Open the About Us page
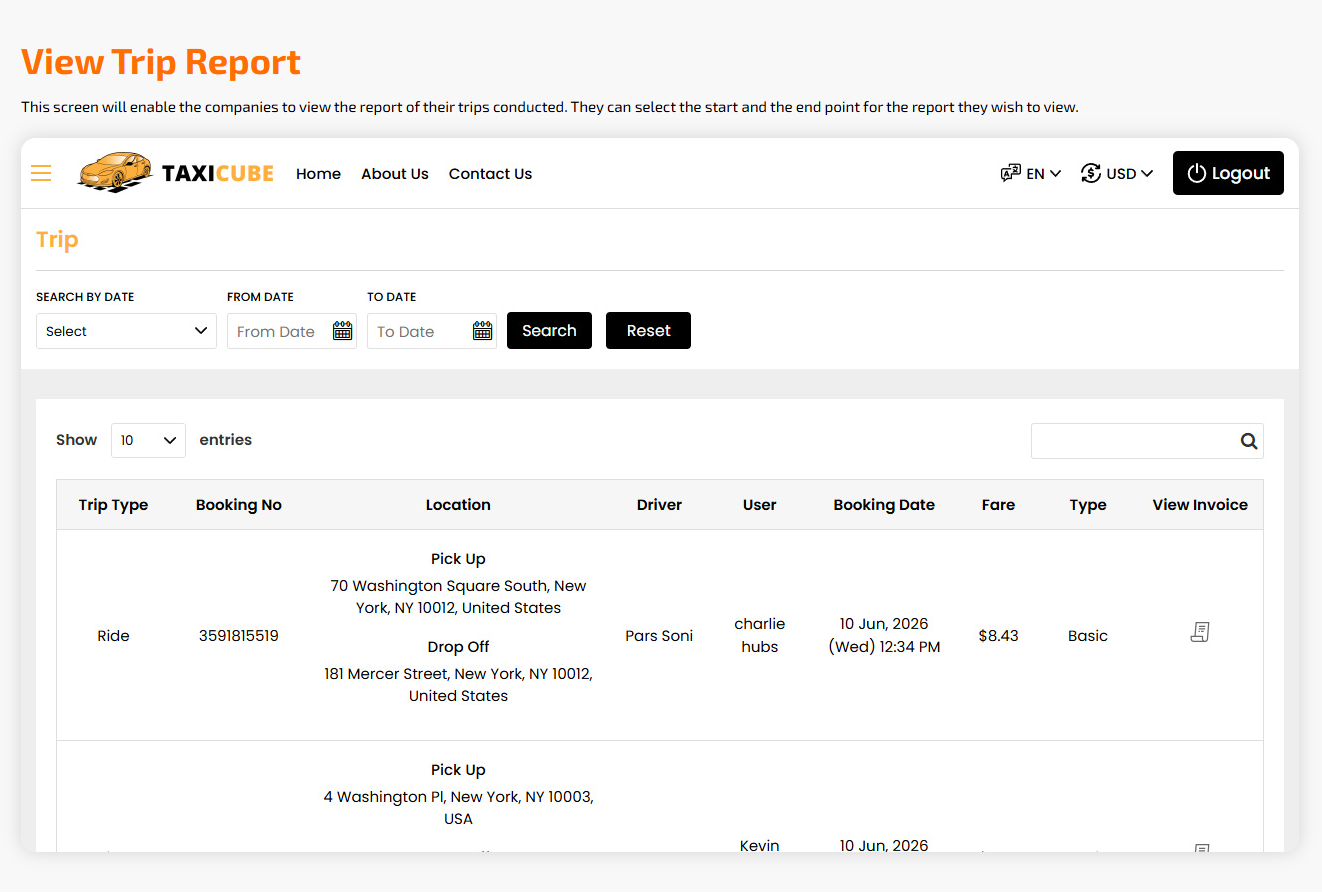The image size is (1322, 893). tap(395, 174)
